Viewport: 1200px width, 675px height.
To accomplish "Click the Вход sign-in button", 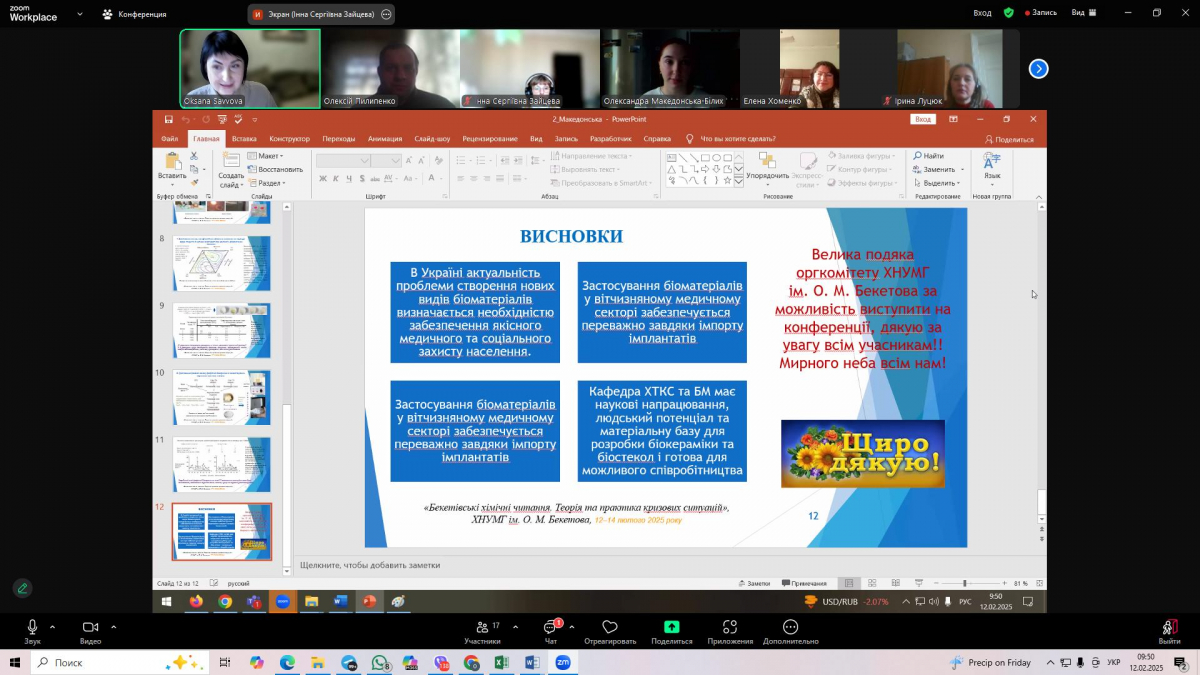I will pos(982,13).
